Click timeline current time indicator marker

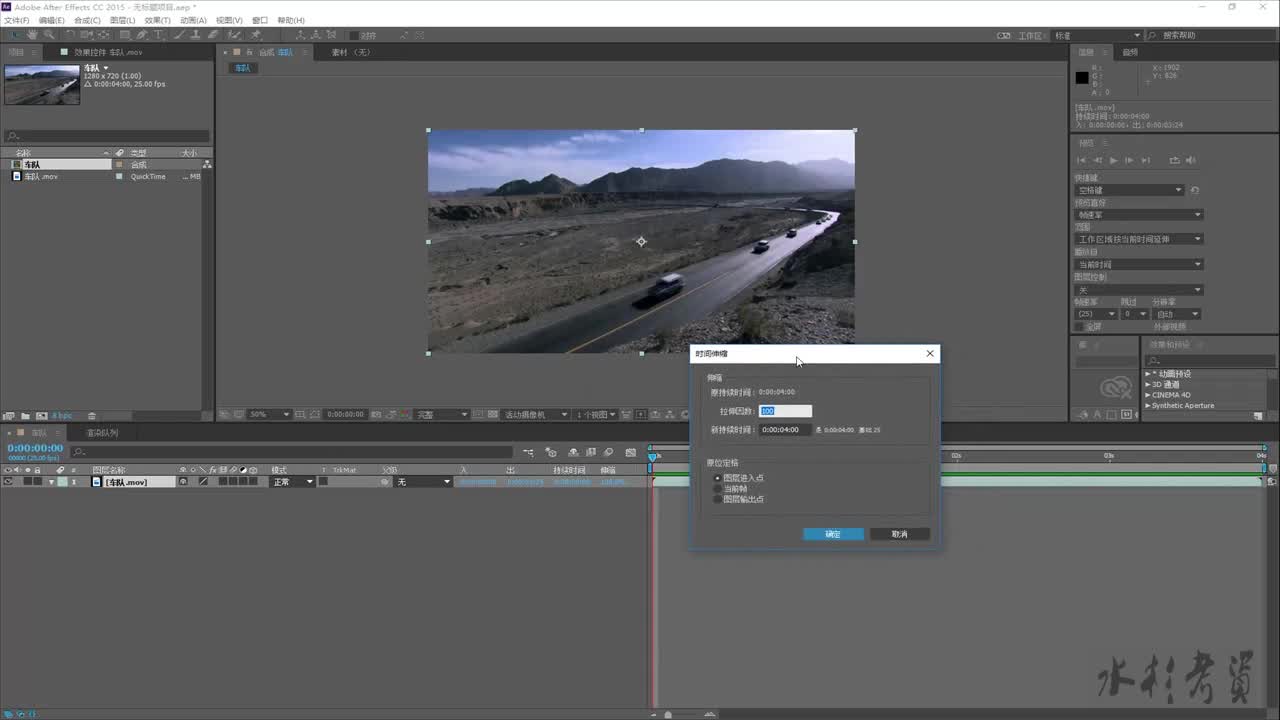[653, 457]
